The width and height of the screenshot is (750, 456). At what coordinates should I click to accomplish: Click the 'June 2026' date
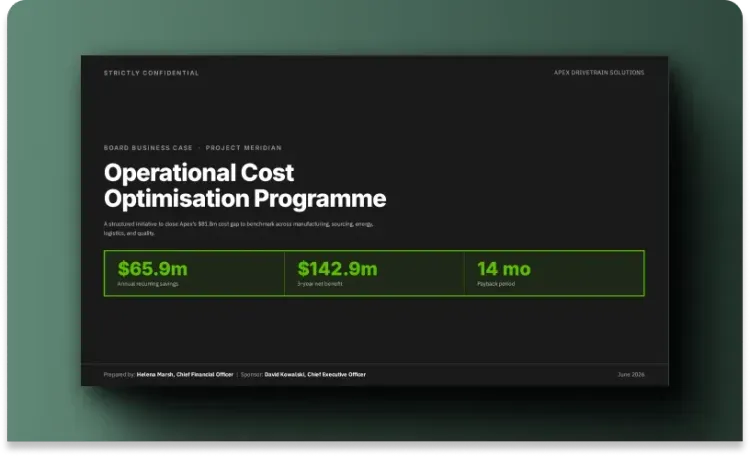tap(631, 375)
